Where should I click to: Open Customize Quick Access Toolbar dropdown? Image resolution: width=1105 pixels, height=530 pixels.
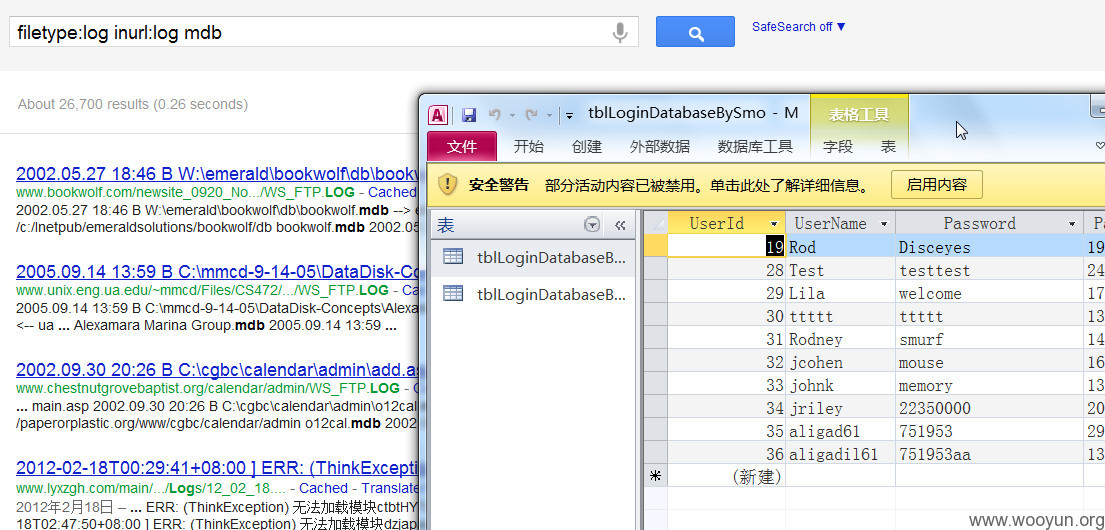tap(569, 116)
